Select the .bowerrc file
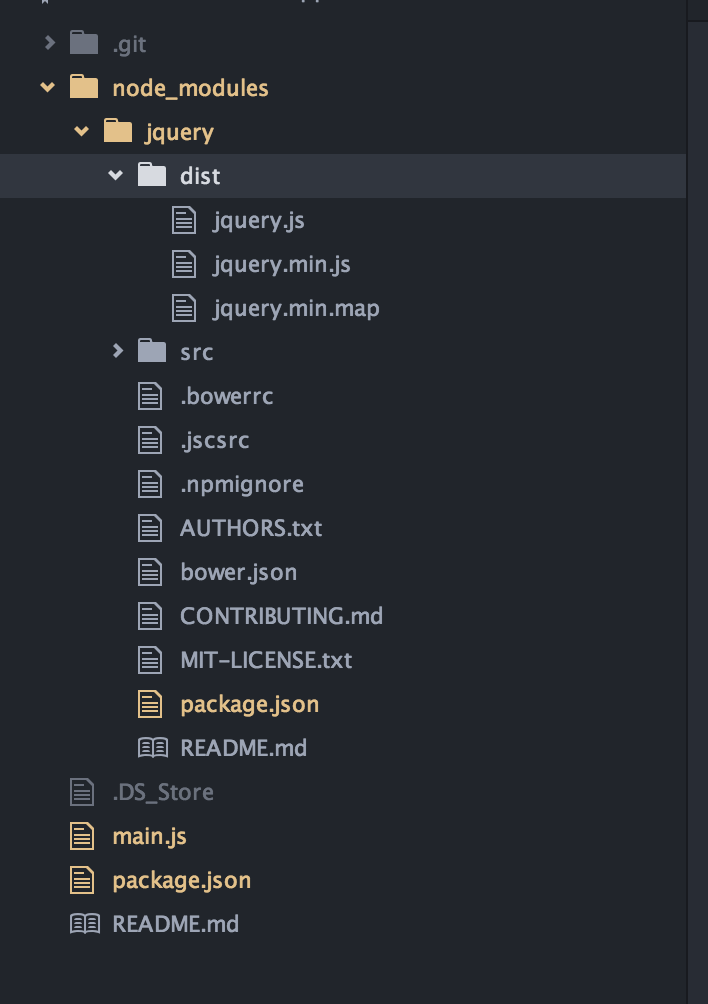708x1004 pixels. (x=226, y=396)
